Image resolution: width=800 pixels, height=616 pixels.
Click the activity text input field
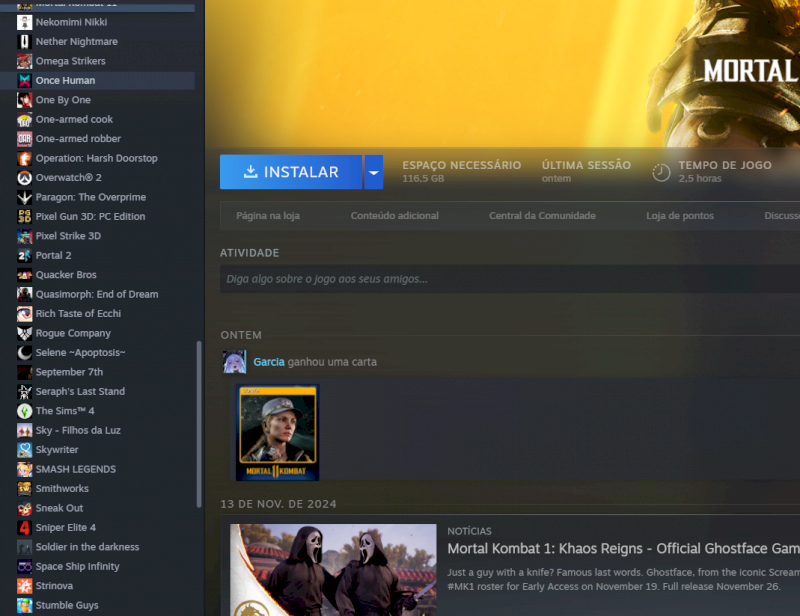coord(510,279)
